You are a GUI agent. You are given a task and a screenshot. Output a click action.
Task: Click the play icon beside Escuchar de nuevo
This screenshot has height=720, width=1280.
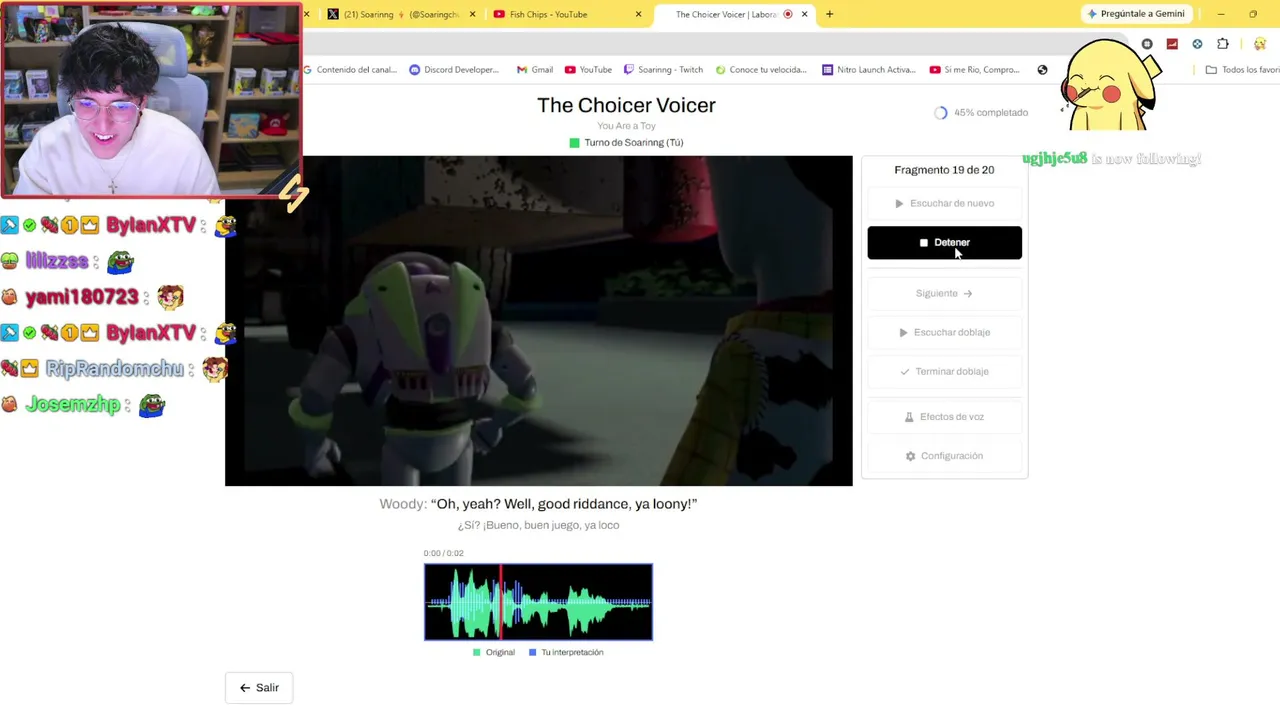pyautogui.click(x=899, y=204)
